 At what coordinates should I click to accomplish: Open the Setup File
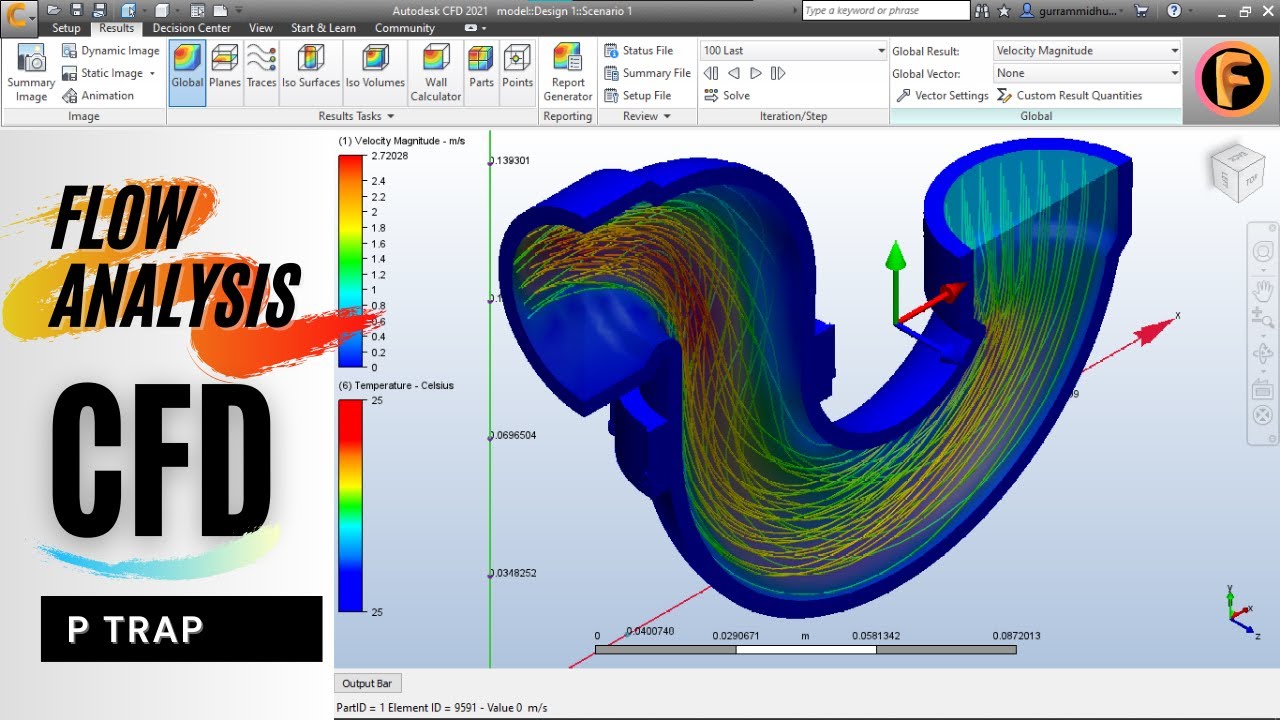[637, 96]
